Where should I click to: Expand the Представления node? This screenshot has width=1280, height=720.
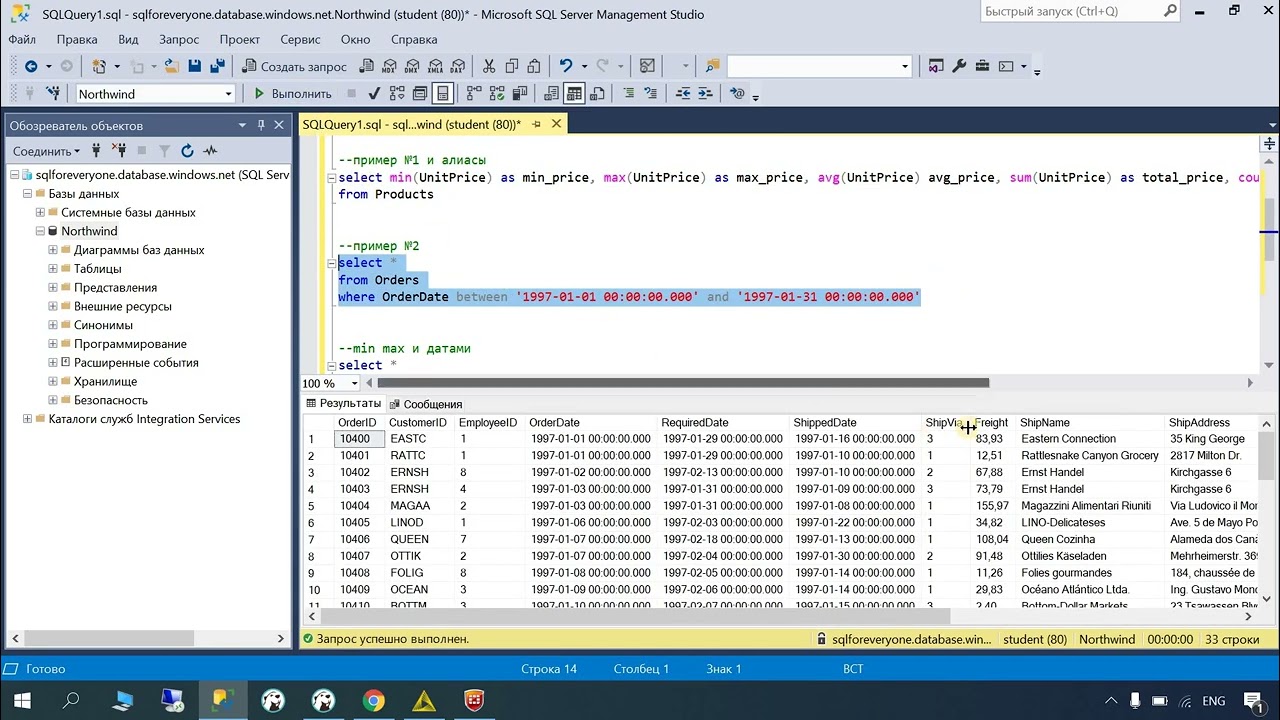[x=53, y=287]
